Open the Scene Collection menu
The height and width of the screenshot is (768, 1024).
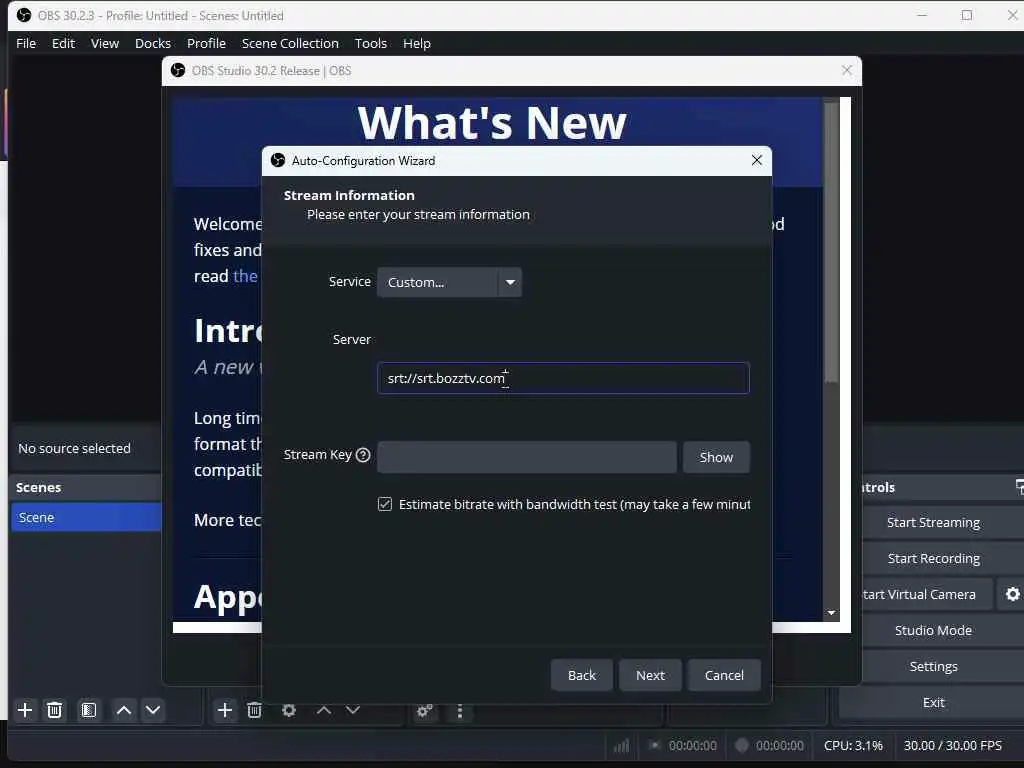[x=290, y=43]
